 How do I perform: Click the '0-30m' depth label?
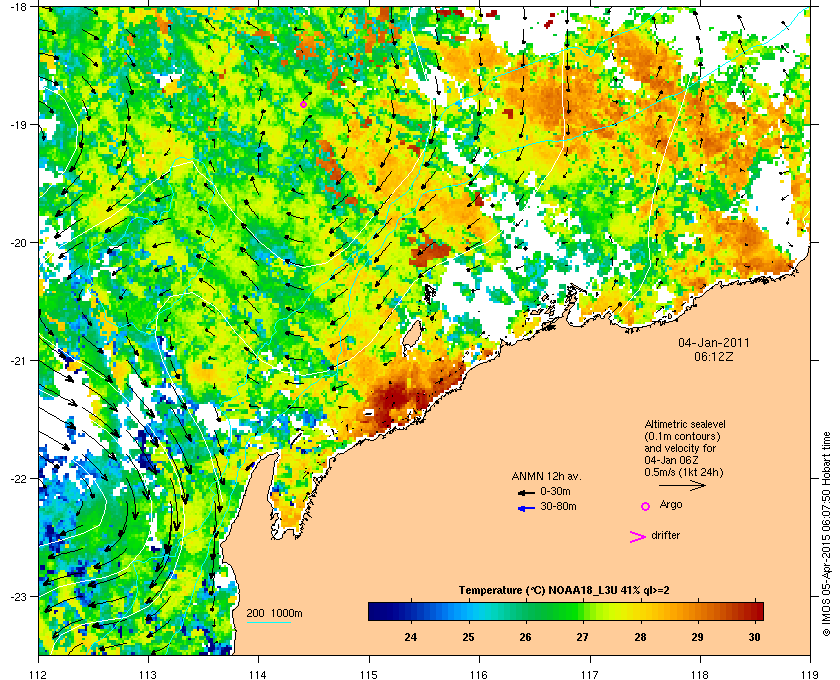(555, 491)
